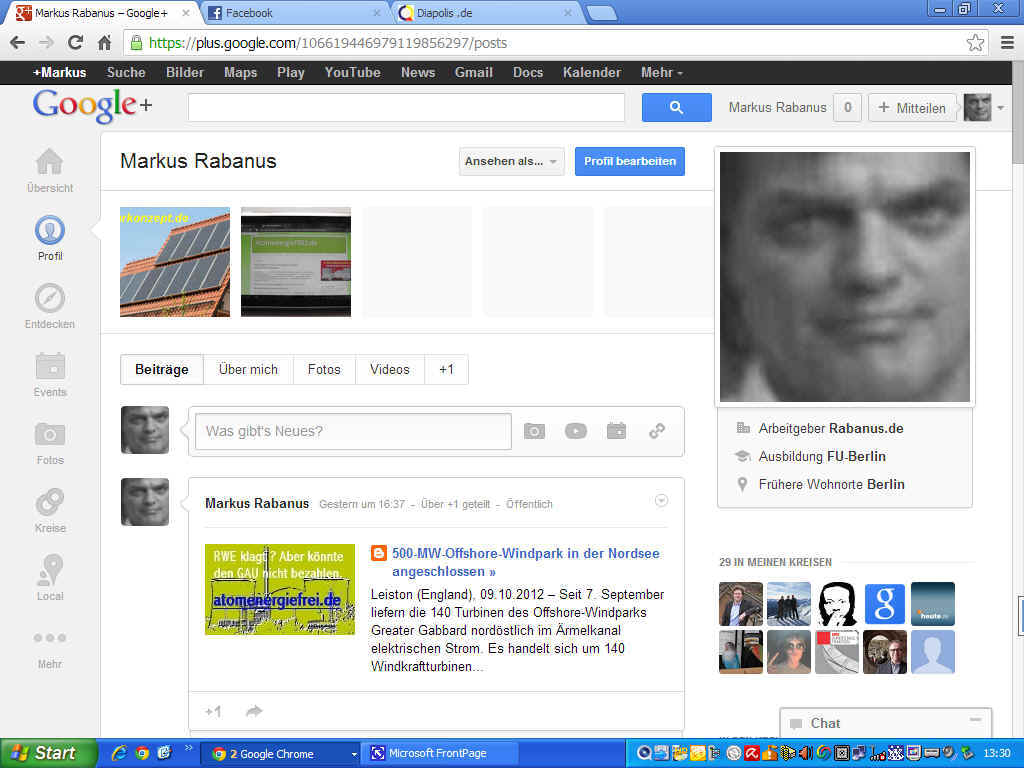The image size is (1024, 768).
Task: Share the wind park post with arrow icon
Action: (x=254, y=711)
